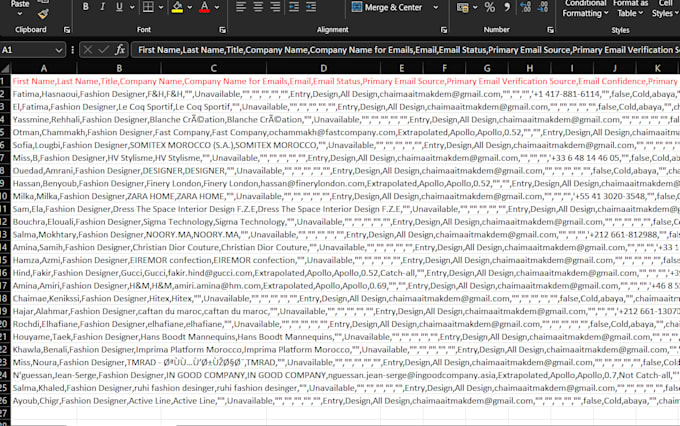This screenshot has width=680, height=426.
Task: Open the Borders dropdown arrow
Action: [x=161, y=7]
